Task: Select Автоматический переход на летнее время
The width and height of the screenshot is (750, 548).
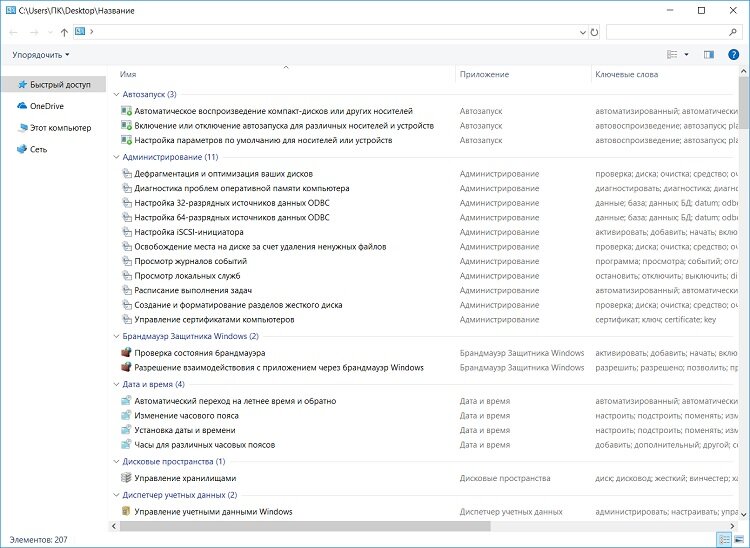Action: tap(235, 401)
